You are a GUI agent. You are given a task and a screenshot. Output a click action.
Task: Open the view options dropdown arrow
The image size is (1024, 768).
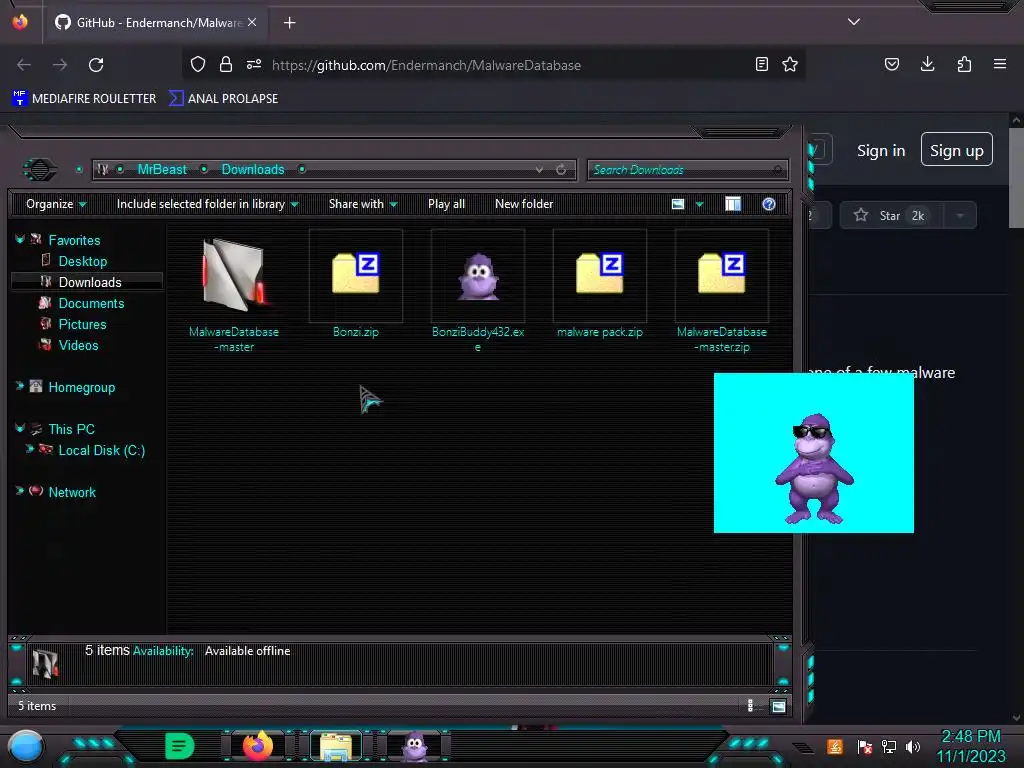click(x=699, y=204)
